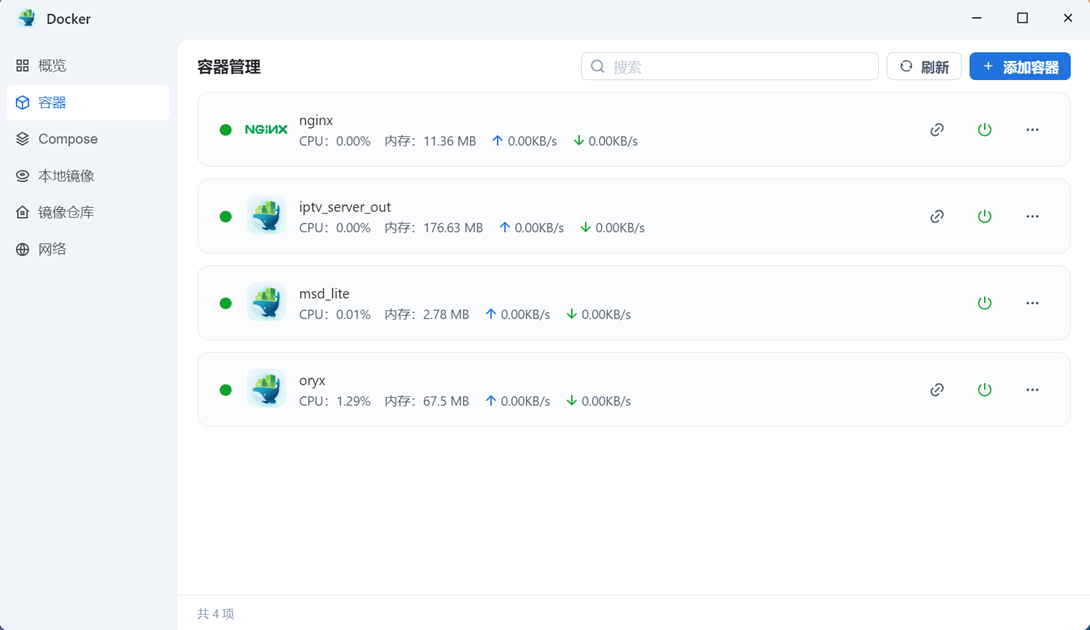Click oryx memory value 67.5 MB
1090x630 pixels.
click(x=446, y=401)
